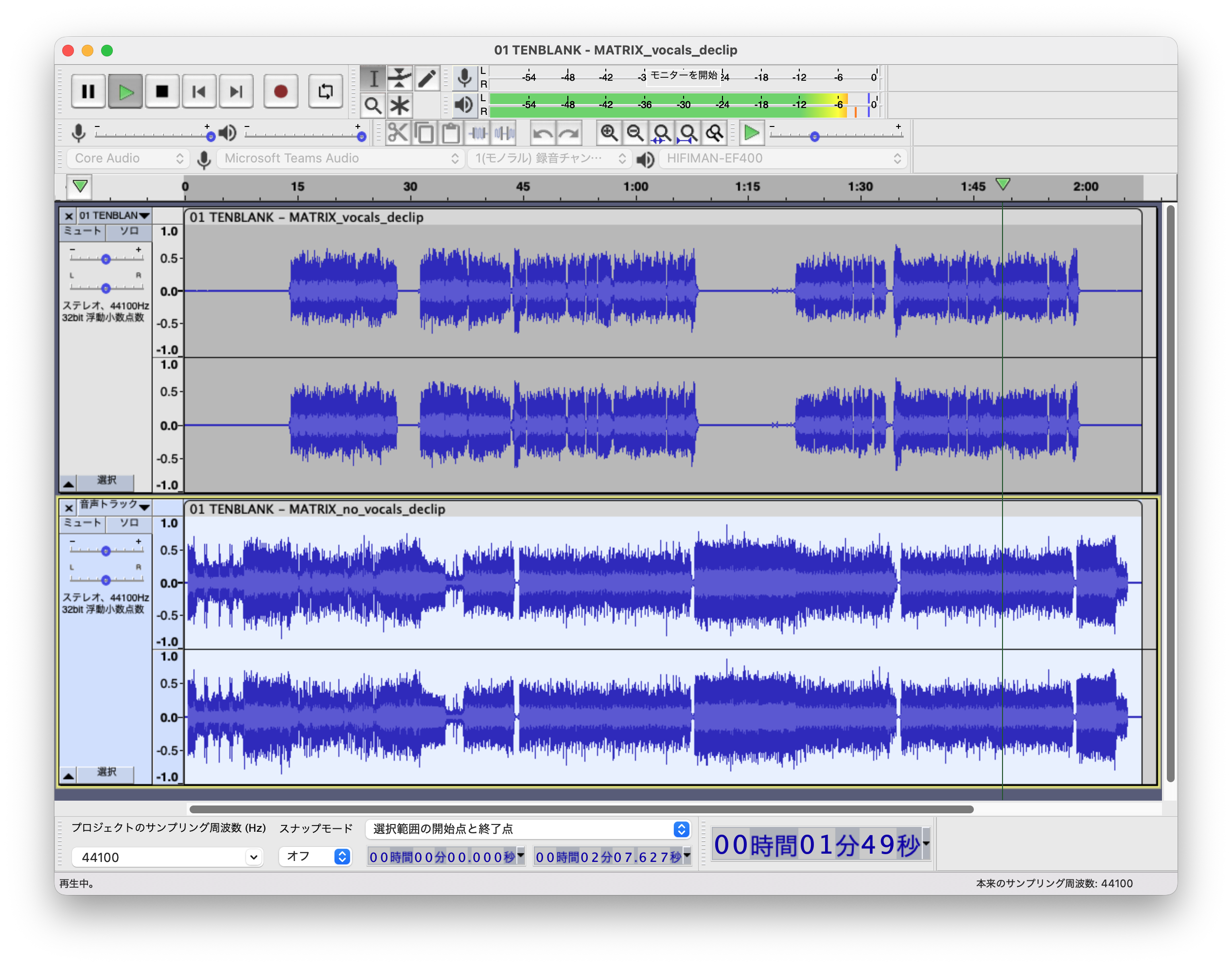Open the Core Audio host dropdown
Viewport: 1232px width, 967px height.
[x=128, y=159]
